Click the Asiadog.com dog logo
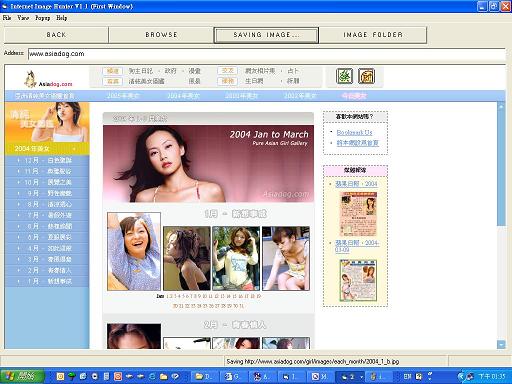512x384 pixels. point(48,79)
